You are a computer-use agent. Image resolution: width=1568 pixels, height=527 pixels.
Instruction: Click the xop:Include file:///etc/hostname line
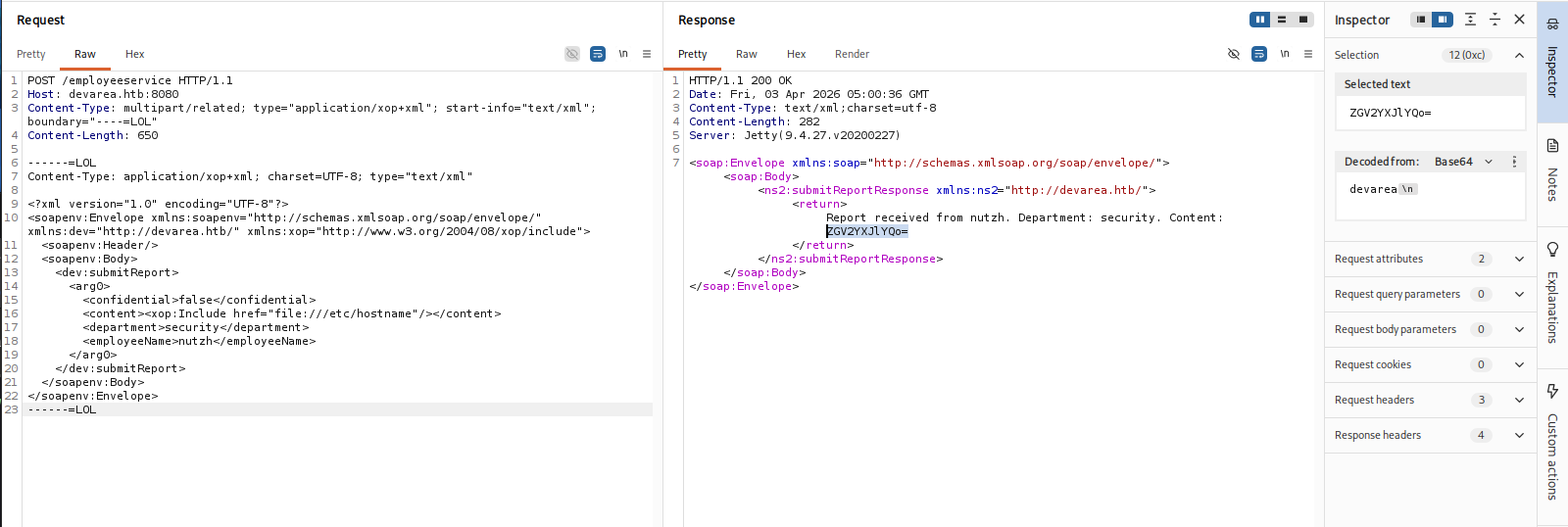point(292,313)
